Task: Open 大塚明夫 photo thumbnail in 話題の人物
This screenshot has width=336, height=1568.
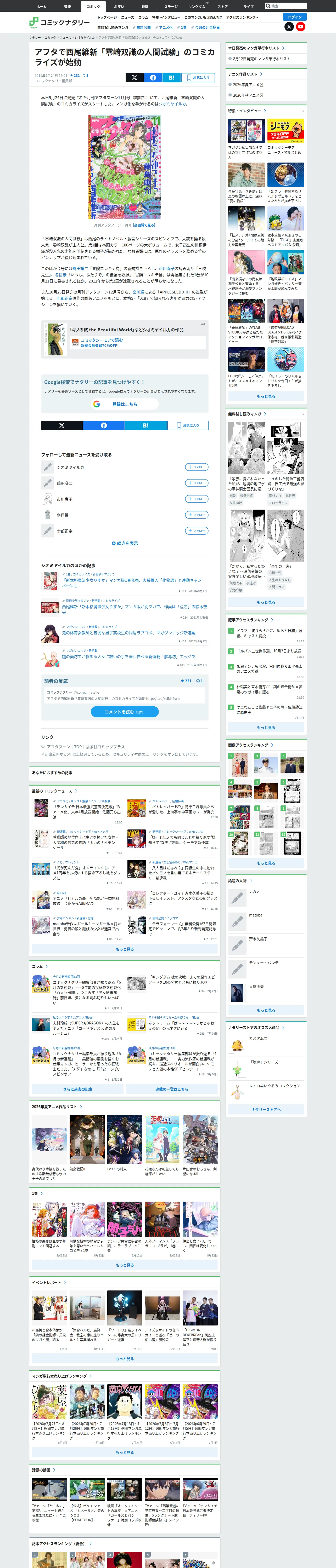Action: (x=237, y=993)
